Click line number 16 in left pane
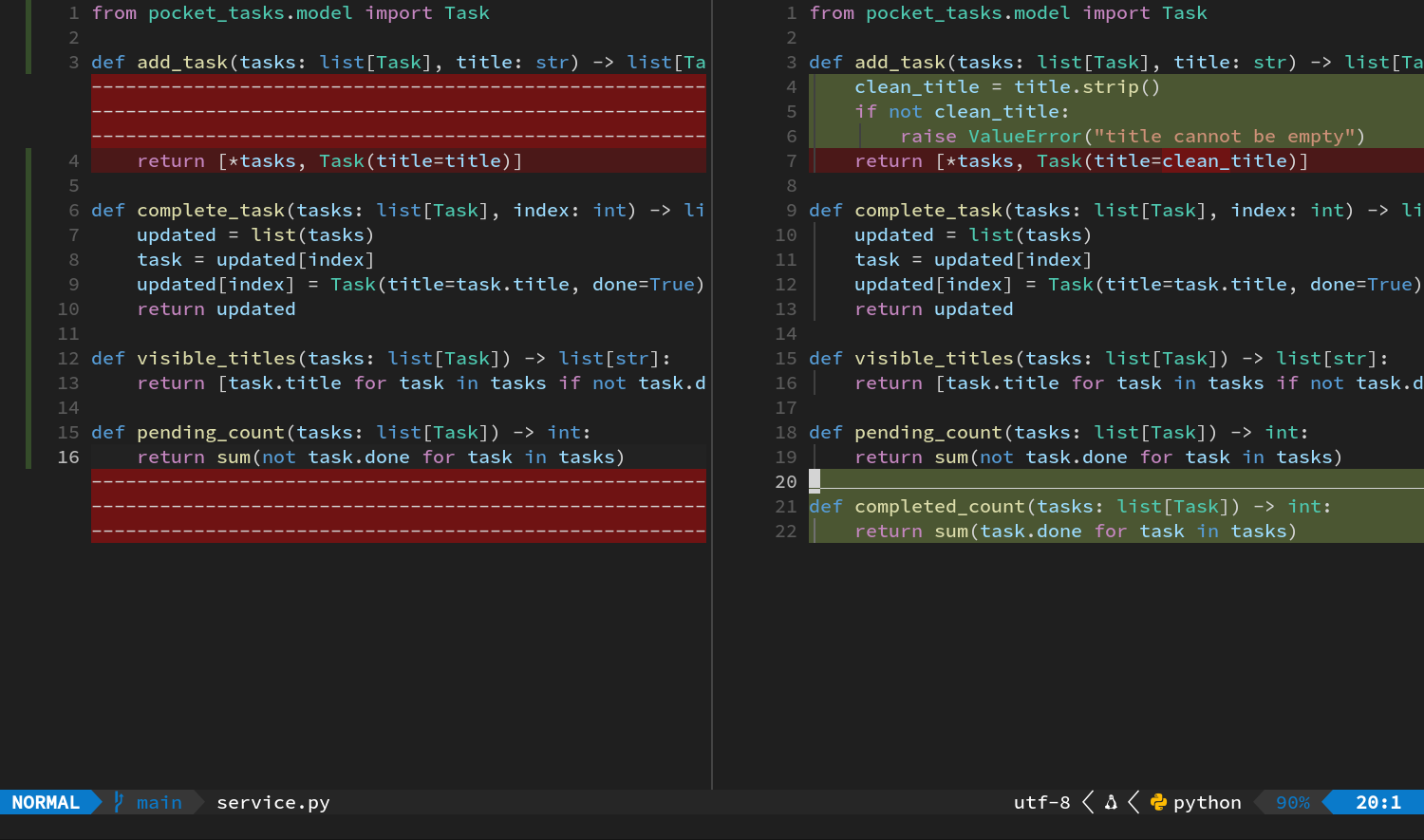 (x=68, y=457)
